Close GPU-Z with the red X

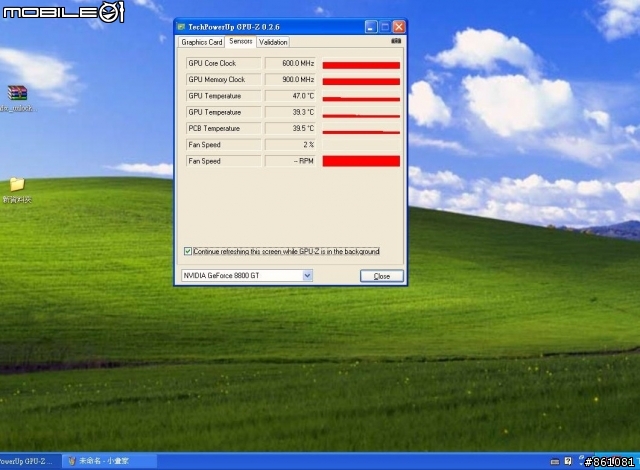[399, 27]
